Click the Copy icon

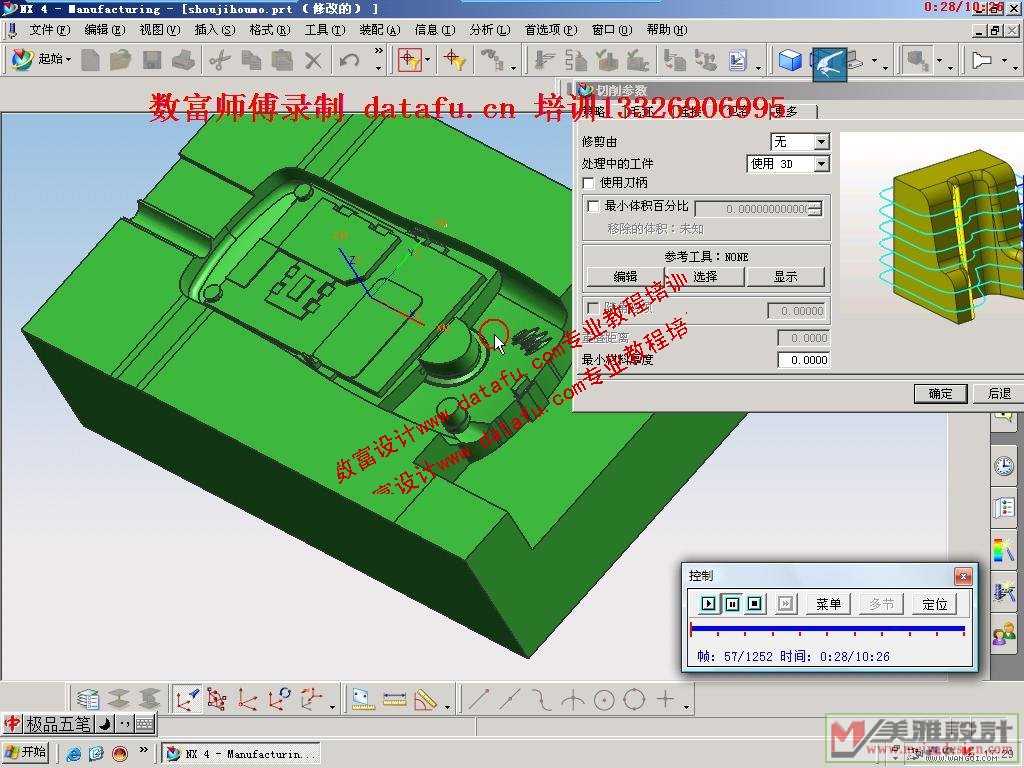point(251,61)
